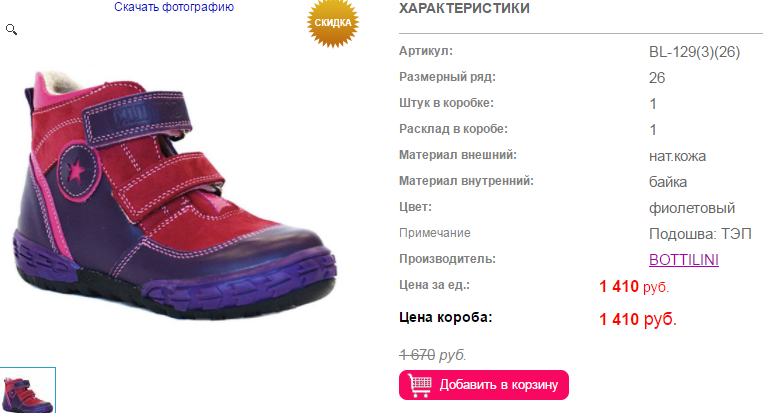Click the нат.кожа material value
Viewport: 763px width, 413px height.
pyautogui.click(x=677, y=156)
